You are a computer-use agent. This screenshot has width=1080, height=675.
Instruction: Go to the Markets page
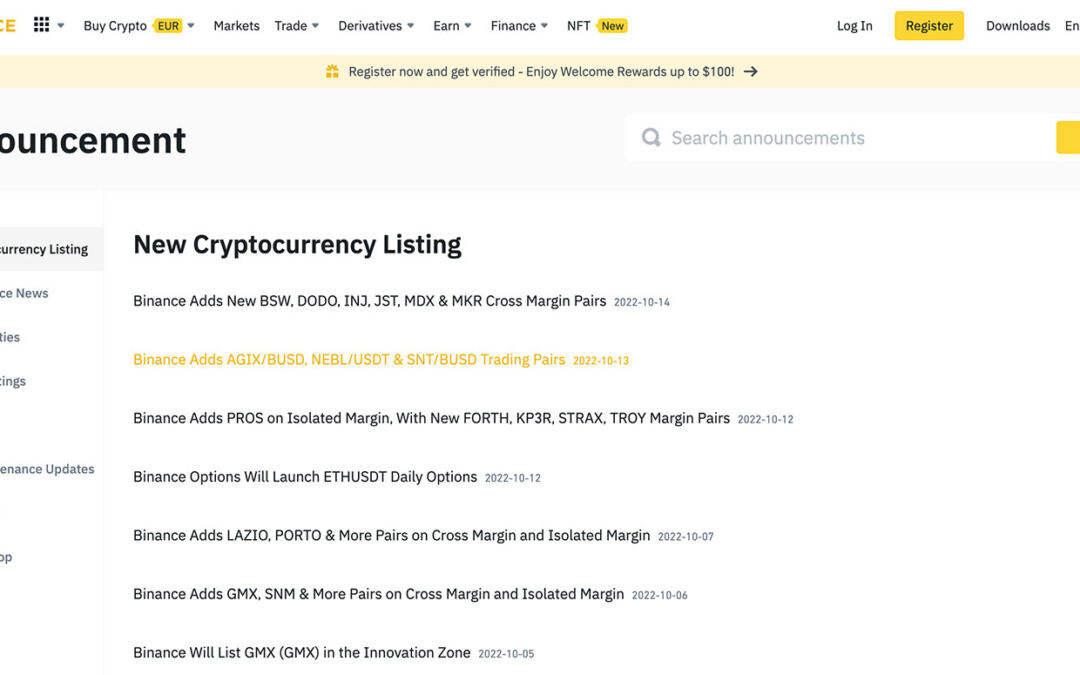[236, 26]
